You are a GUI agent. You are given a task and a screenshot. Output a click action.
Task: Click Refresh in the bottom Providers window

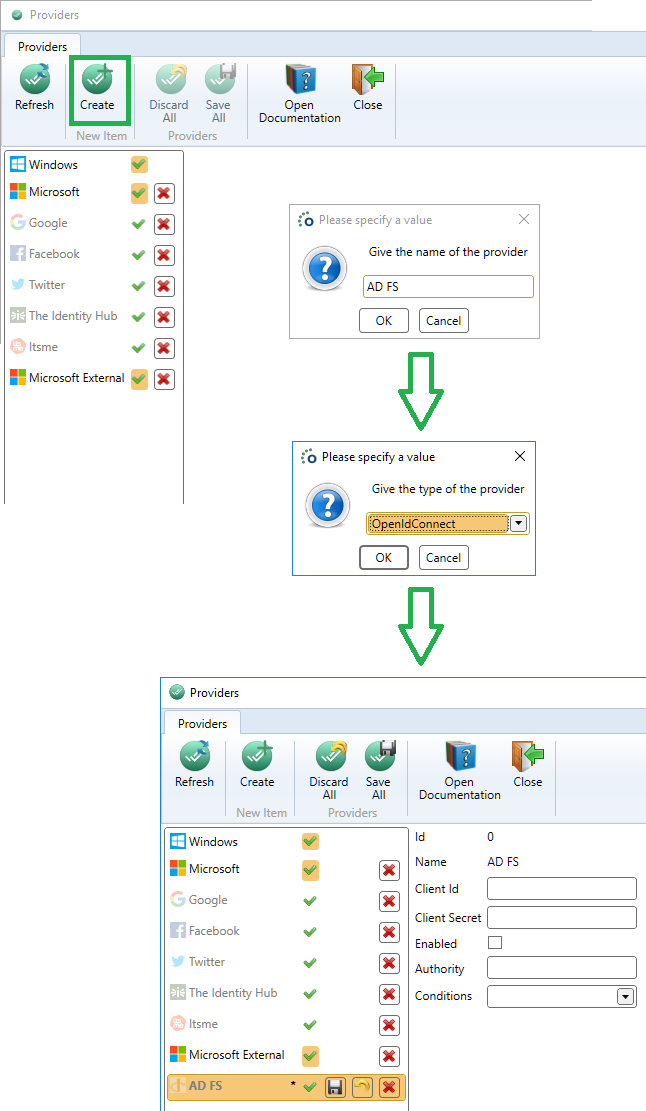pos(194,765)
